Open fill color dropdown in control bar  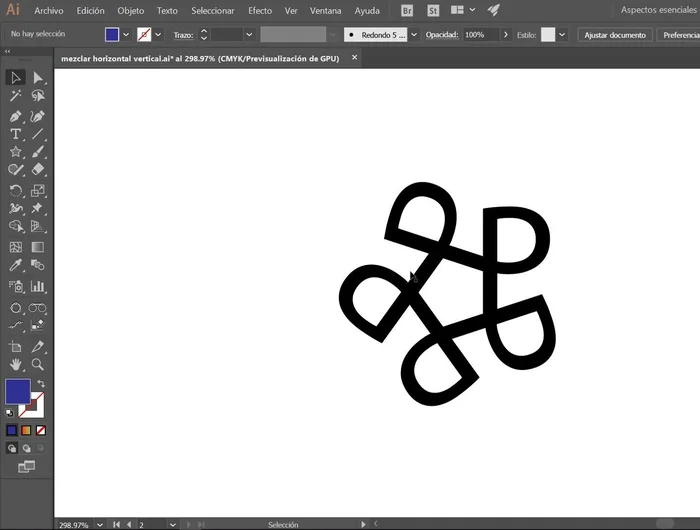pos(126,35)
